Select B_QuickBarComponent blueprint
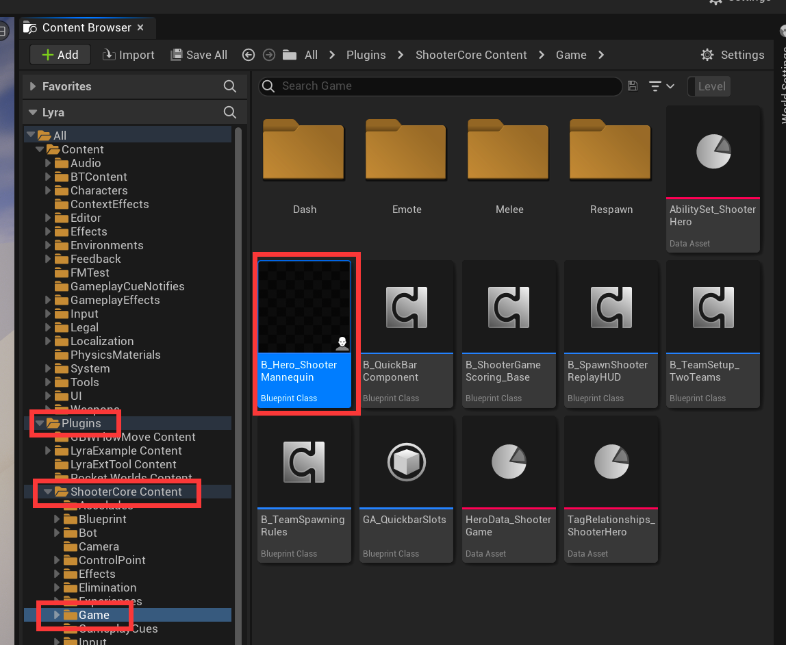 407,334
